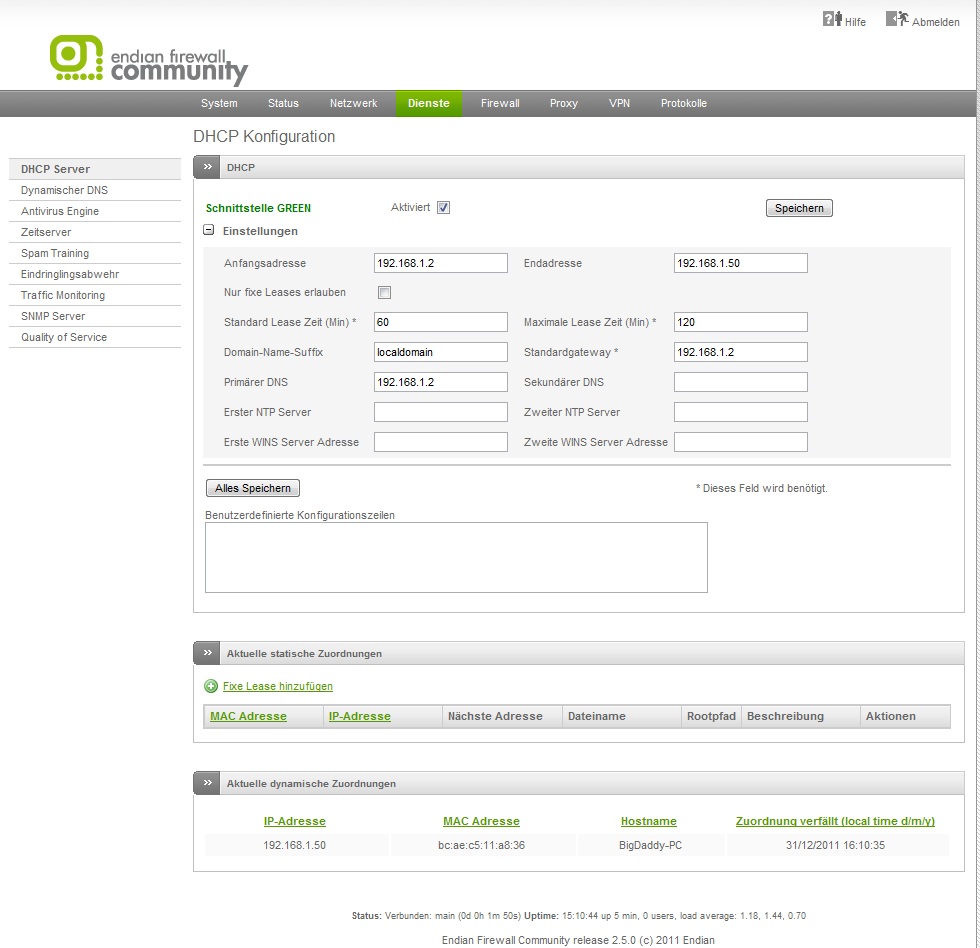This screenshot has width=980, height=948.
Task: Open the Firewall menu tab
Action: tap(500, 104)
